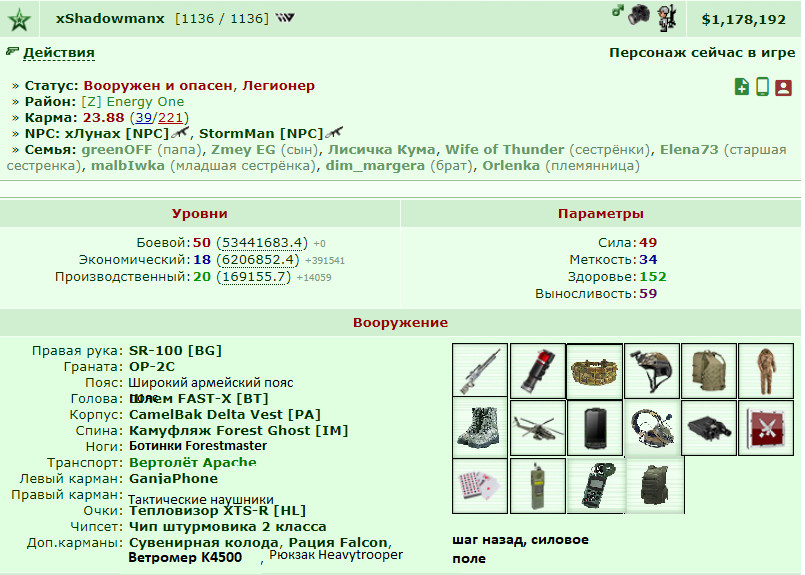Open the [Z] Energy One district link
Image resolution: width=805 pixels, height=575 pixels.
tap(132, 101)
